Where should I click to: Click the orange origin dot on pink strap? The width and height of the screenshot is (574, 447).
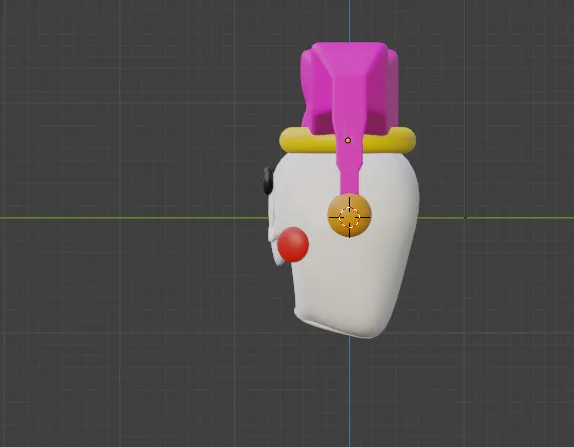click(348, 140)
